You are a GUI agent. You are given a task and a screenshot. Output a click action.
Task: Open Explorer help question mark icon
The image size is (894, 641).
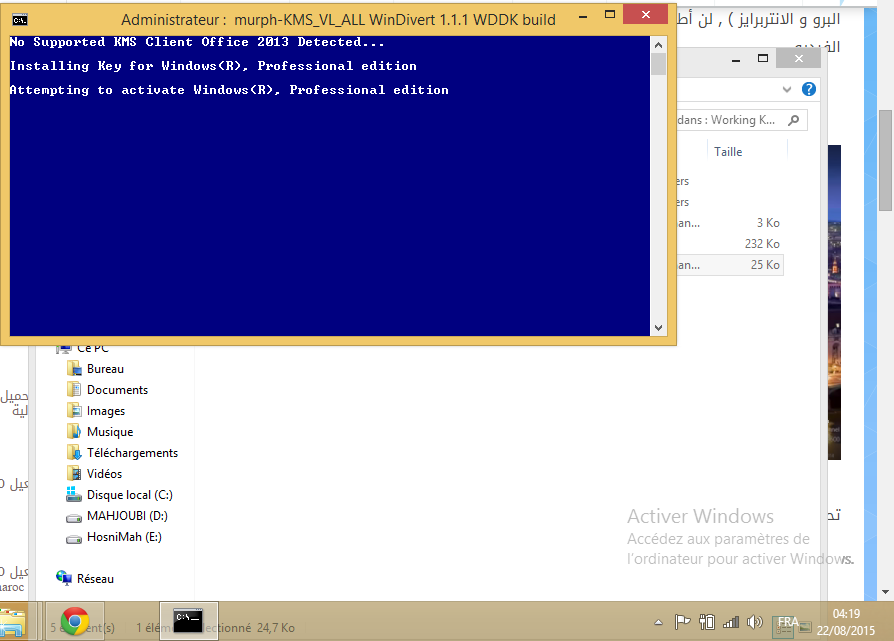point(808,89)
